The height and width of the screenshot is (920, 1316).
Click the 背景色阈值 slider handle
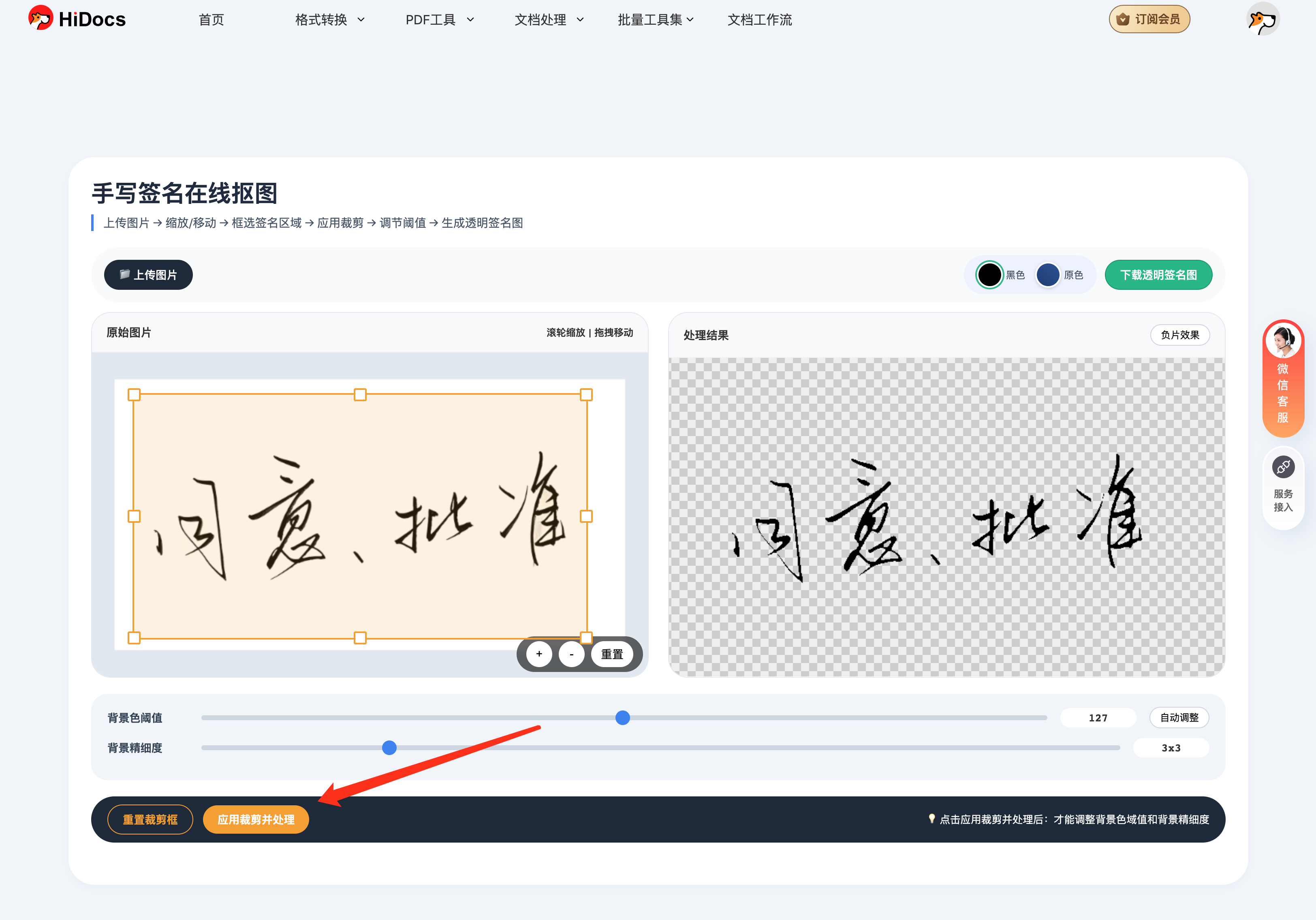(x=622, y=718)
